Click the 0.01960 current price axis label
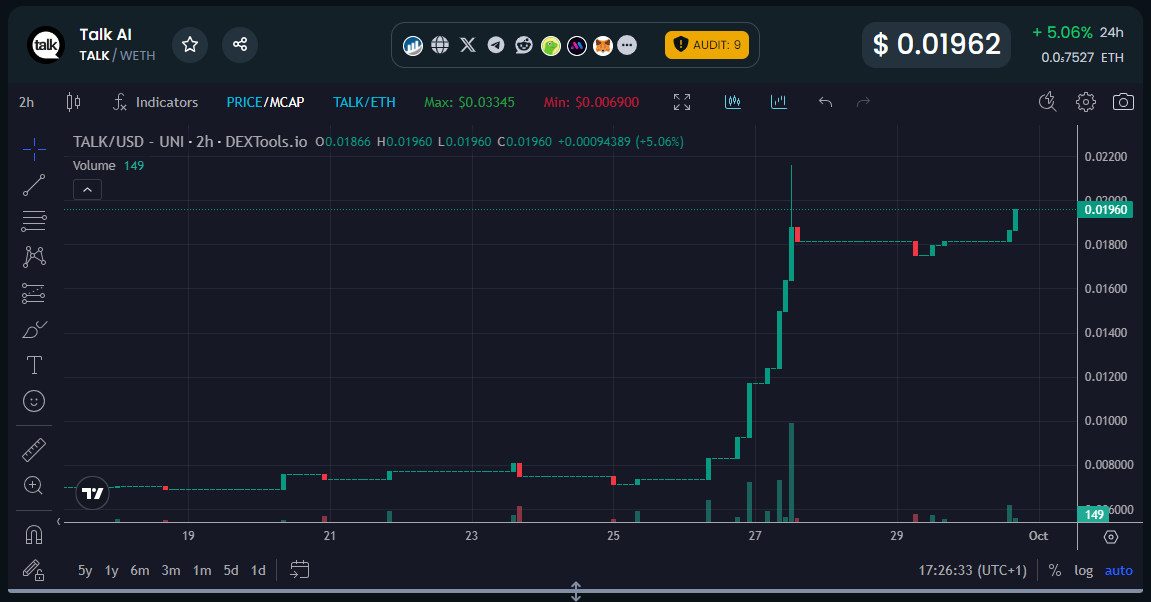The height and width of the screenshot is (602, 1151). click(x=1105, y=210)
